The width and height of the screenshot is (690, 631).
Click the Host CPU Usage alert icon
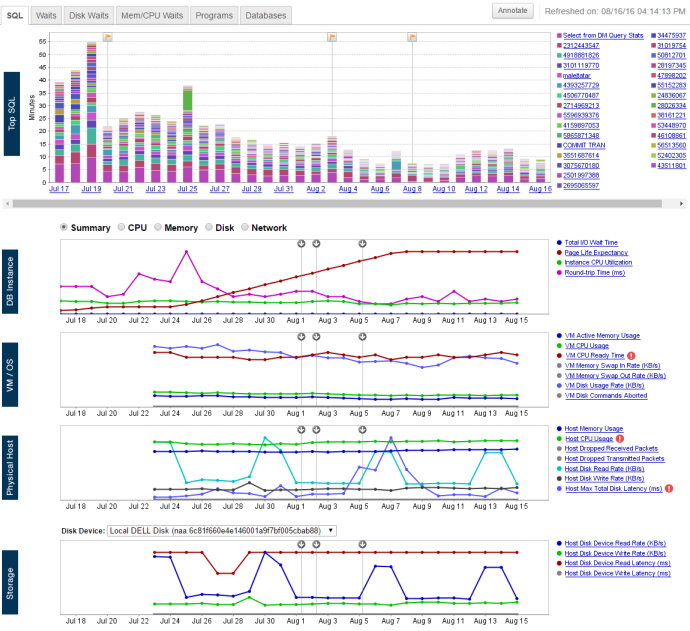618,438
